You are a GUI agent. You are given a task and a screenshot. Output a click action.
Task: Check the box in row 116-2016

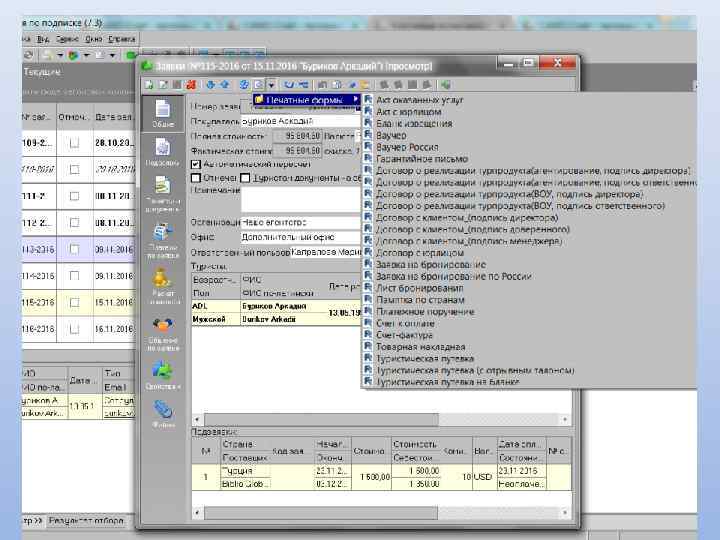coord(74,329)
